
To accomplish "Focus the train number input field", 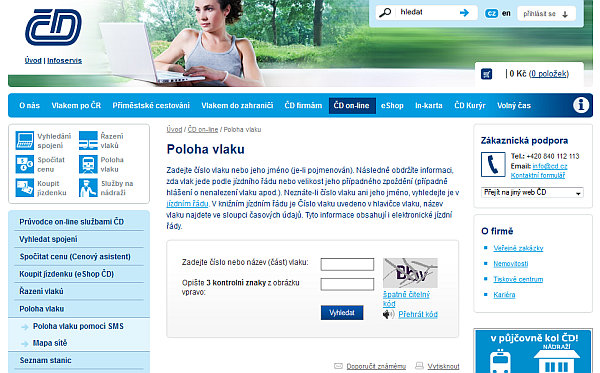I will 347,264.
